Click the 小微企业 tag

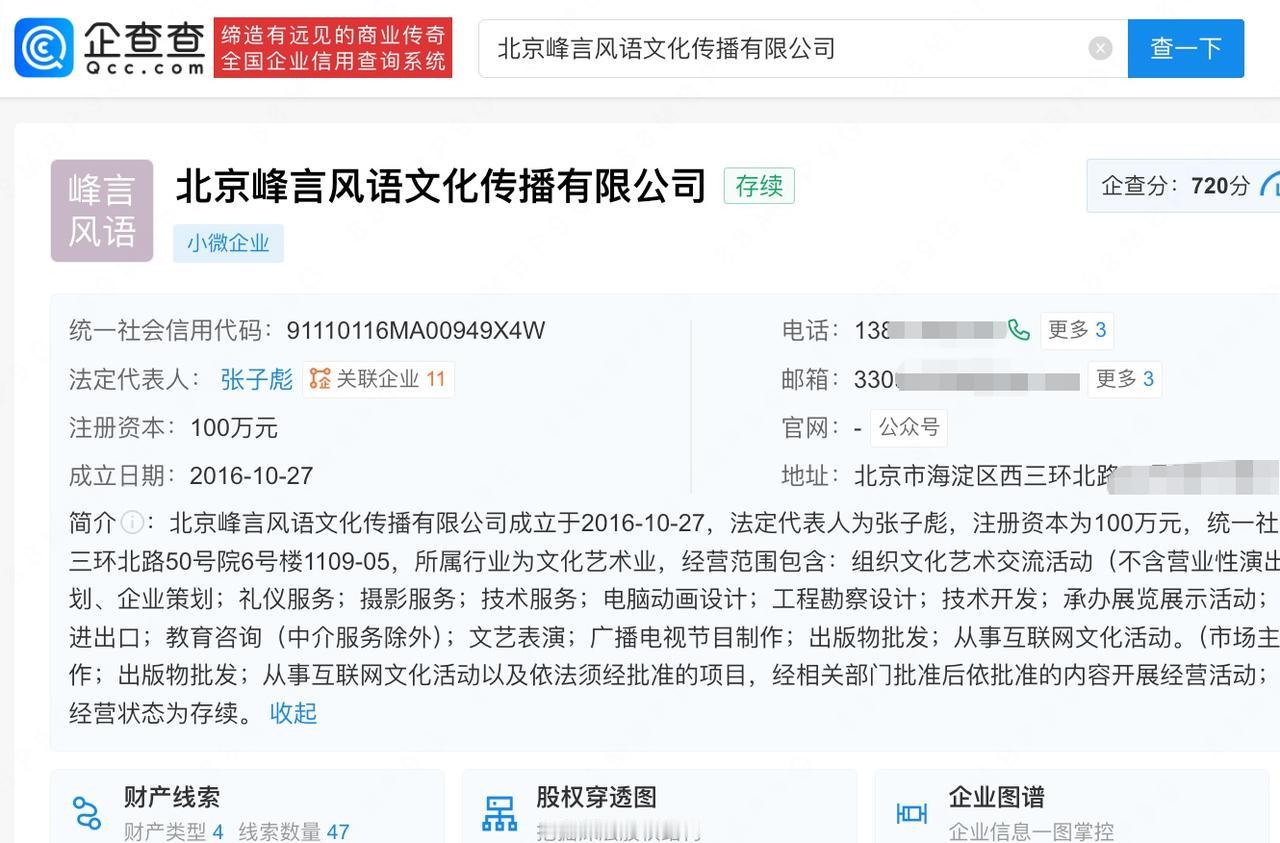(228, 243)
